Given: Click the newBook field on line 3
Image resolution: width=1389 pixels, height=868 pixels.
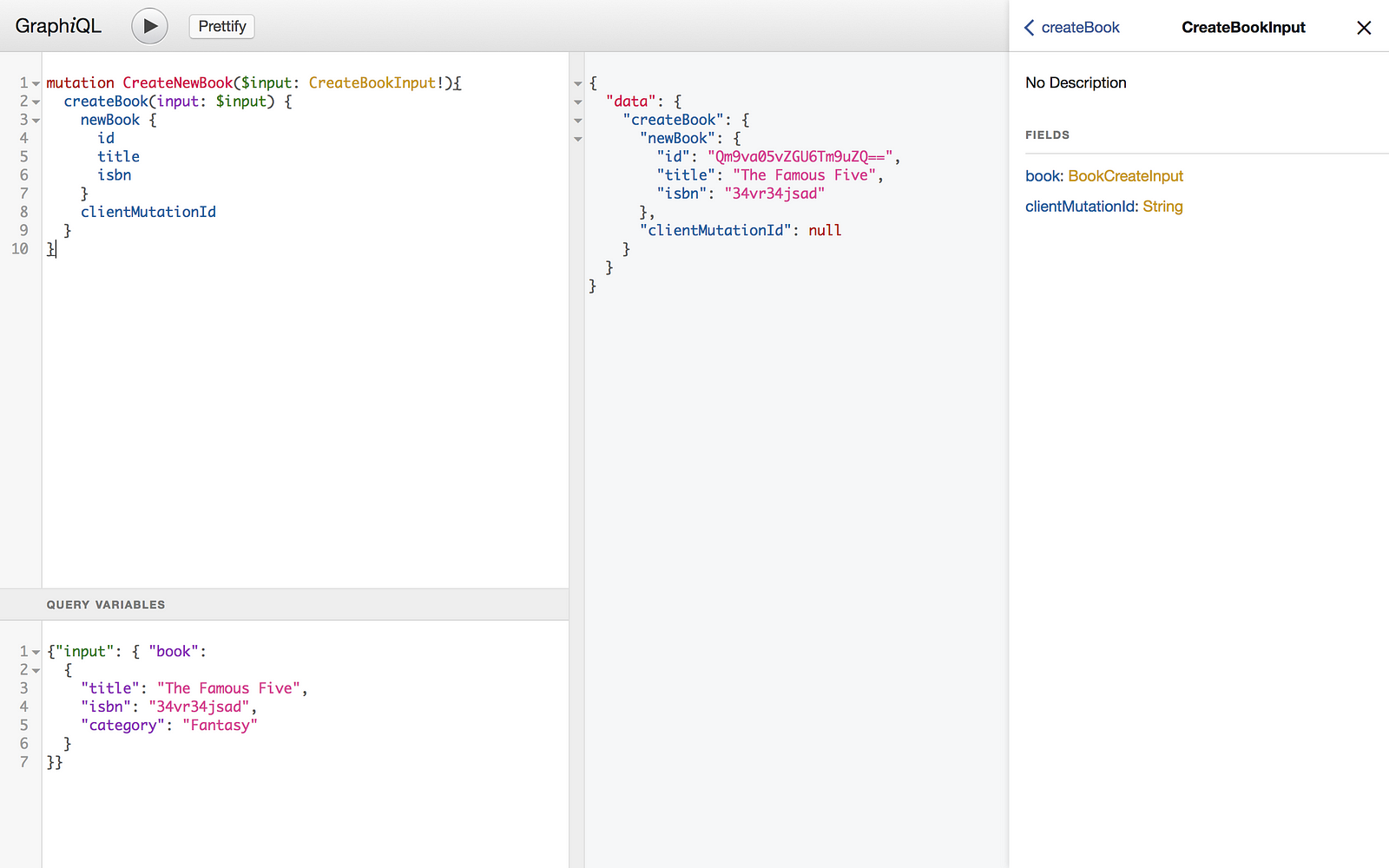Looking at the screenshot, I should click(x=110, y=120).
